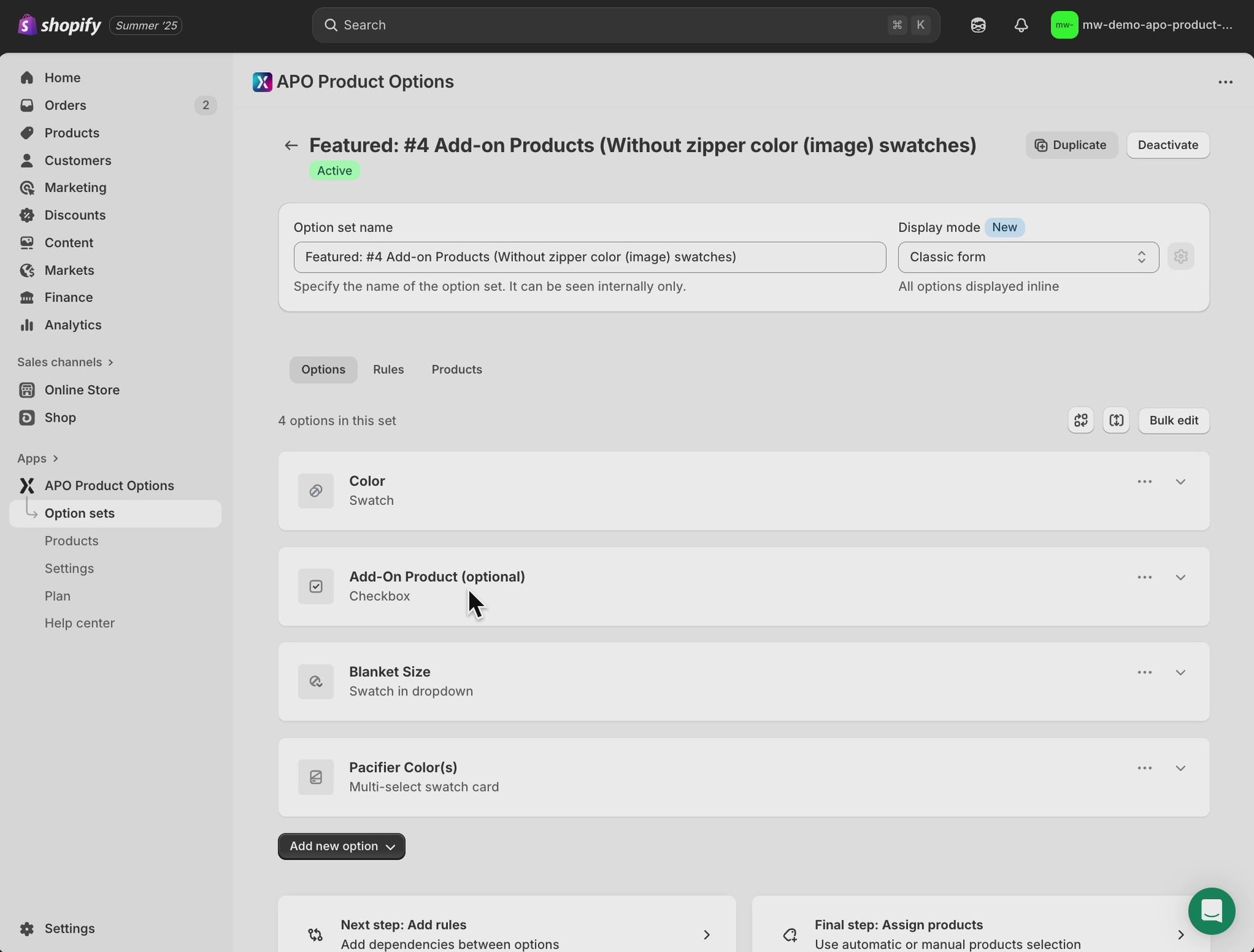Open the notifications bell
This screenshot has height=952, width=1254.
click(x=1021, y=25)
